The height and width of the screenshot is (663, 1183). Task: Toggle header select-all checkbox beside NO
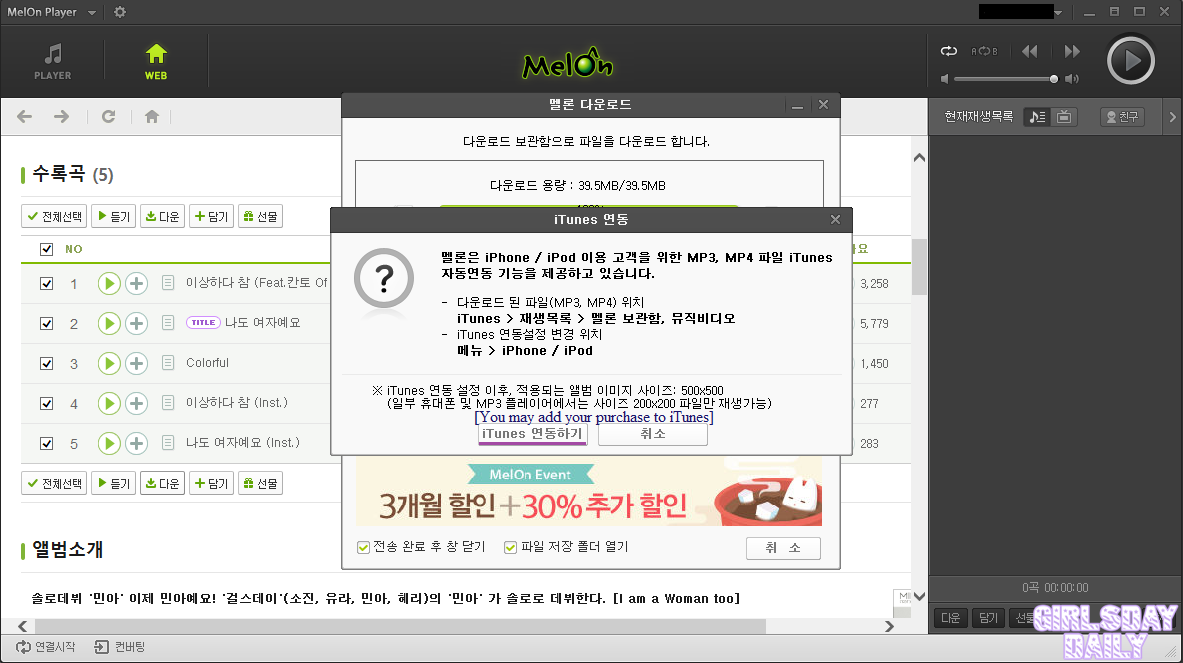(46, 249)
